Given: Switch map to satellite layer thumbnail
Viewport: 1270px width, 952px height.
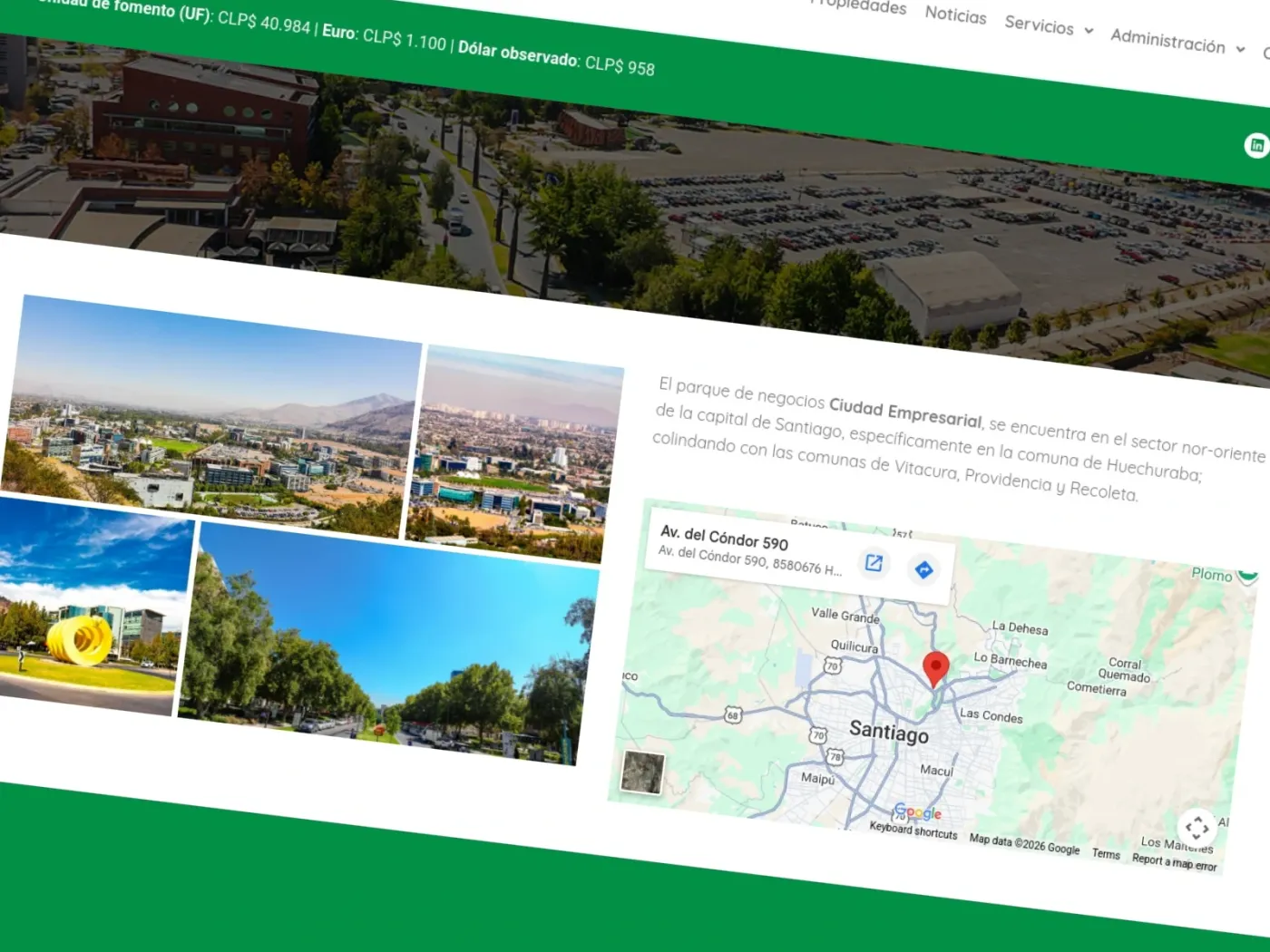Looking at the screenshot, I should [x=642, y=772].
